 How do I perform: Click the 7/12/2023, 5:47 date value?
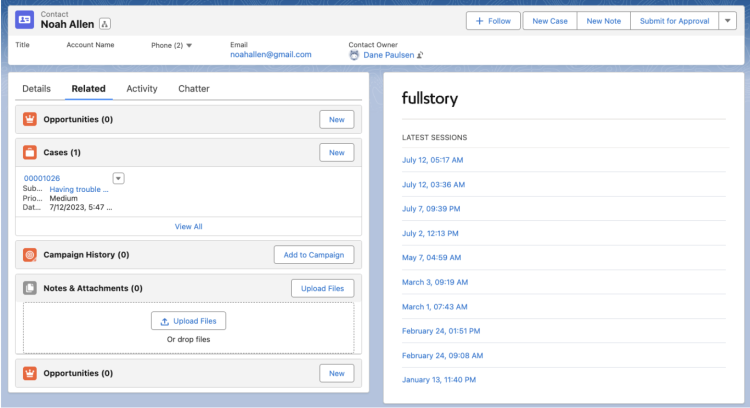81,208
